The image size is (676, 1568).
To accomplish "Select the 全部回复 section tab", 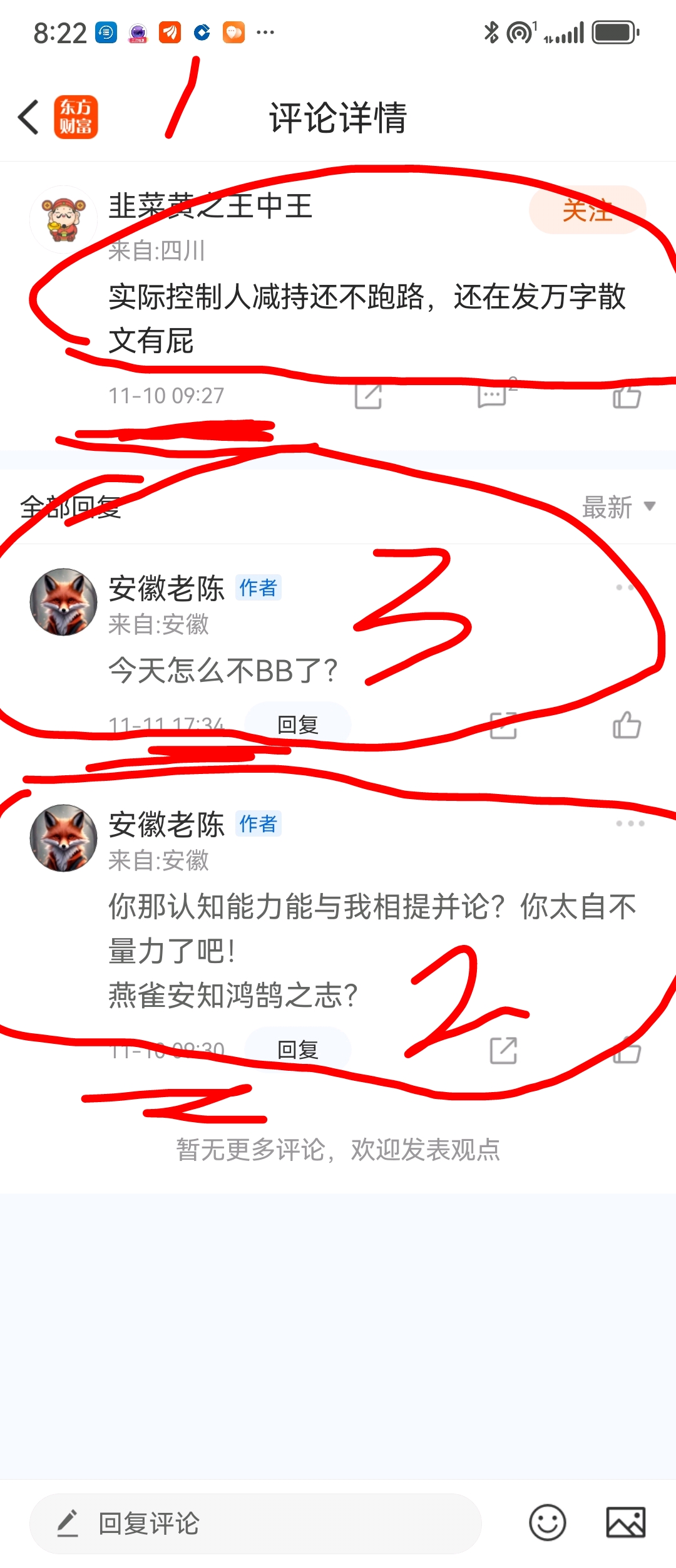I will tap(70, 507).
